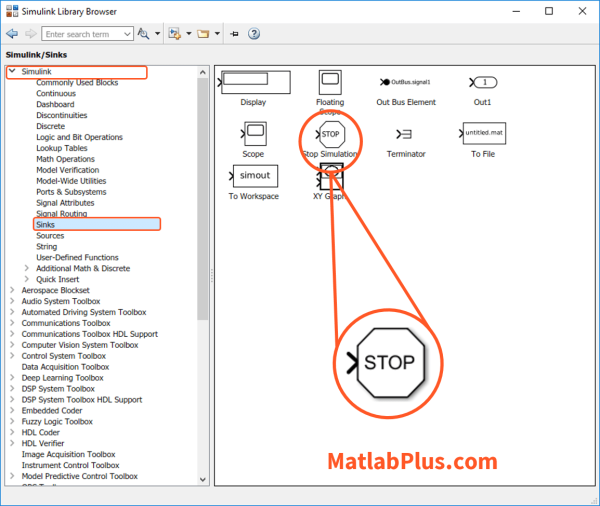Click the back navigation arrow
Screen dimensions: 600x506
click(x=12, y=34)
